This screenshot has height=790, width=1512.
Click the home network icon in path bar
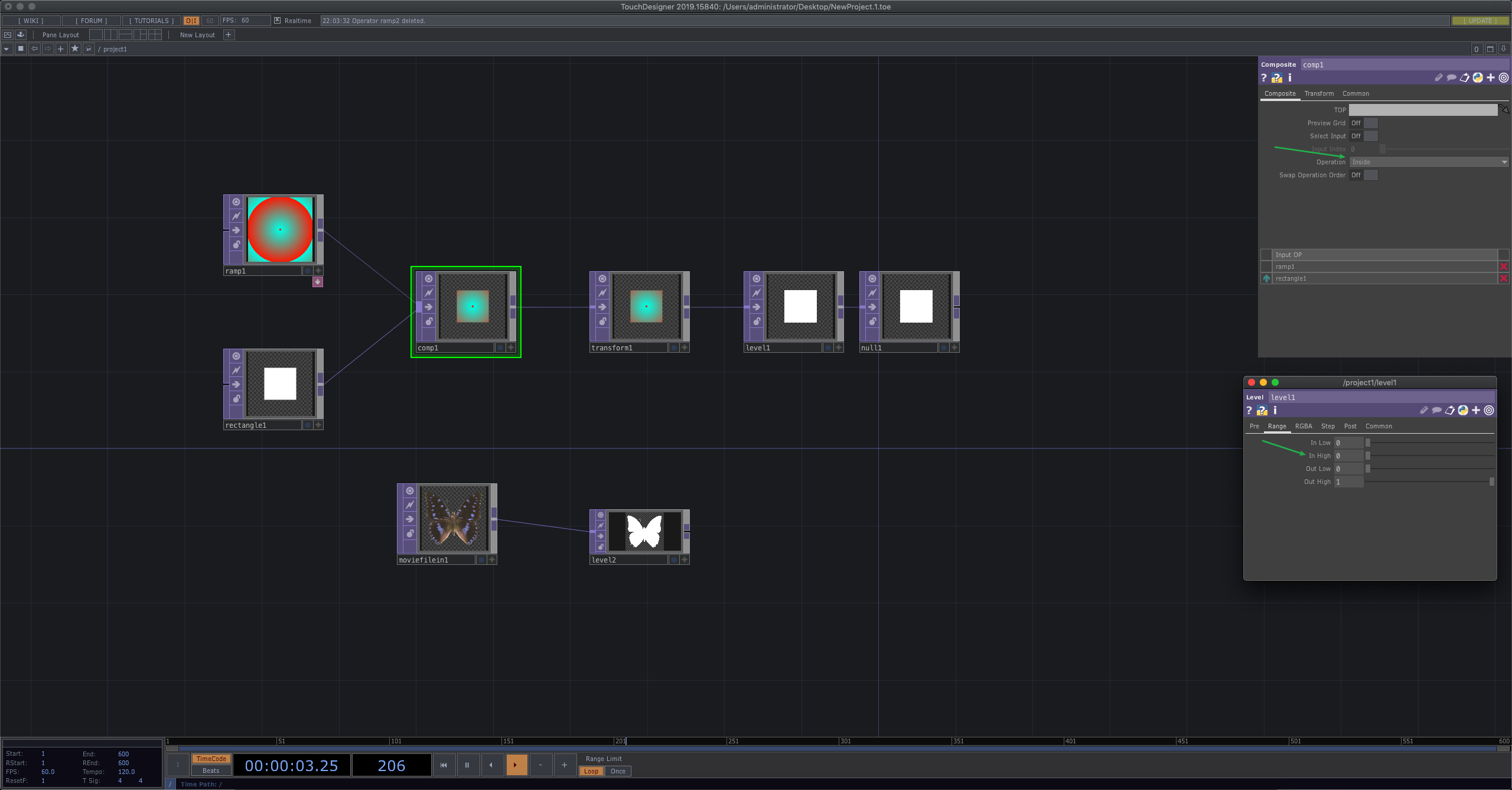89,49
